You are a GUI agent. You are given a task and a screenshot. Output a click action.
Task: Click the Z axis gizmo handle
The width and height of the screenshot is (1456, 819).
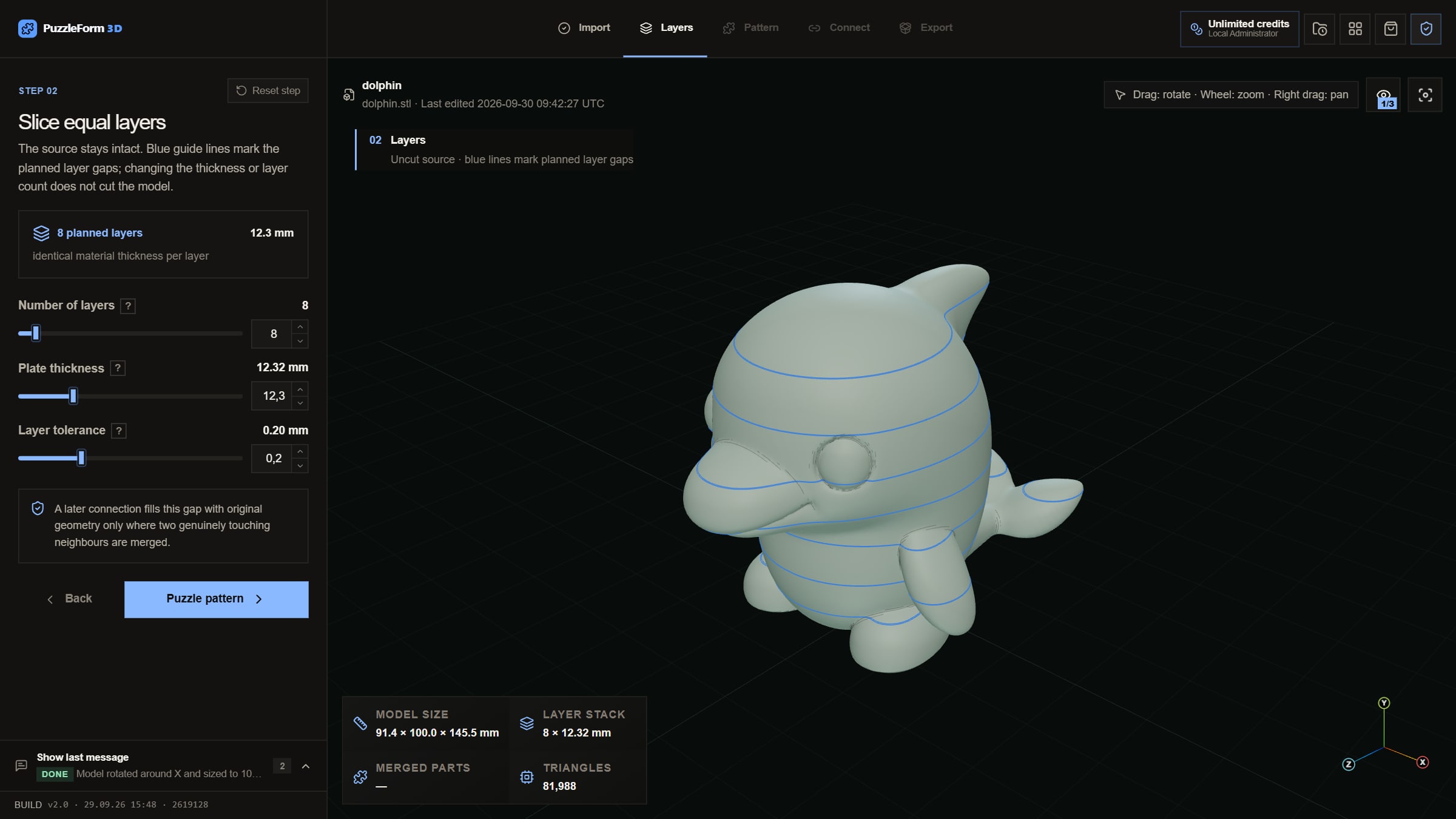click(x=1348, y=764)
